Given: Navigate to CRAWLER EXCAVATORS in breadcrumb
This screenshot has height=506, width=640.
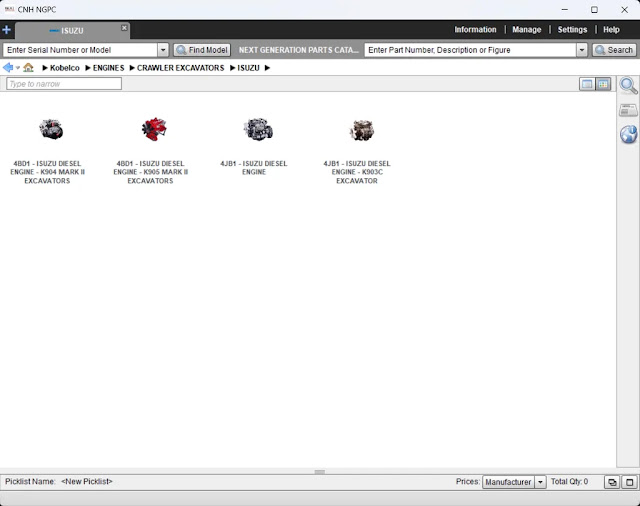Looking at the screenshot, I should 180,68.
